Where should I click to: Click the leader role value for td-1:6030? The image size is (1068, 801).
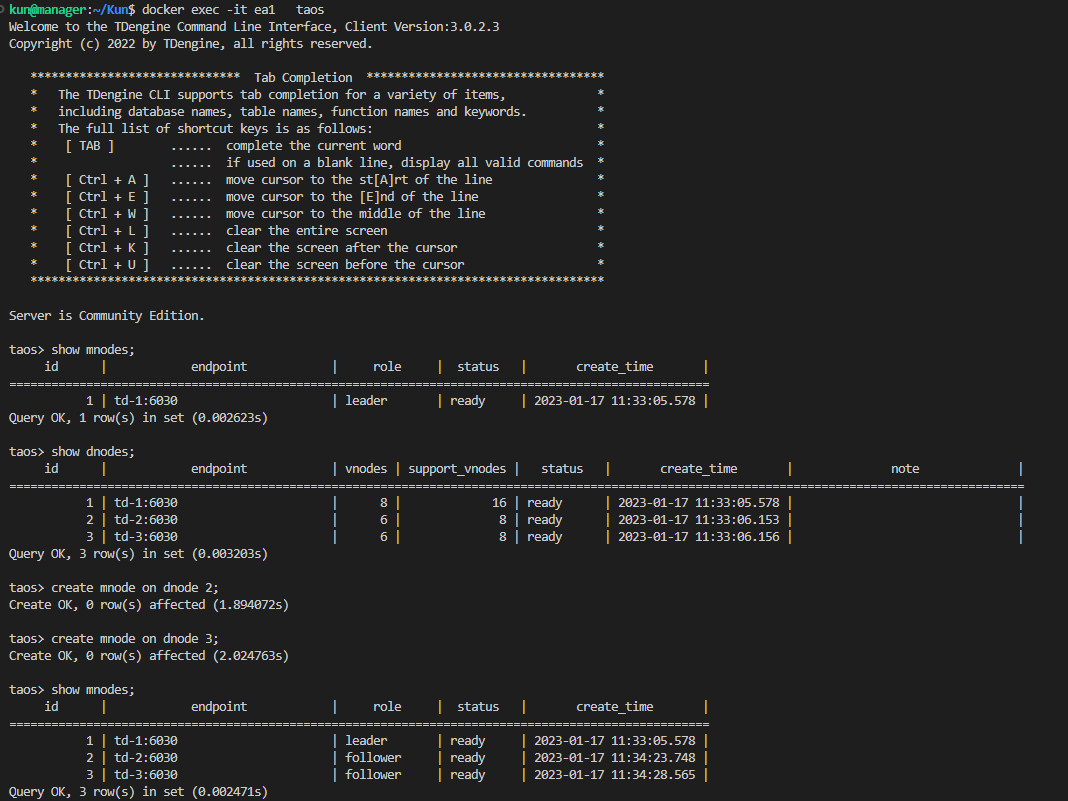pos(366,400)
